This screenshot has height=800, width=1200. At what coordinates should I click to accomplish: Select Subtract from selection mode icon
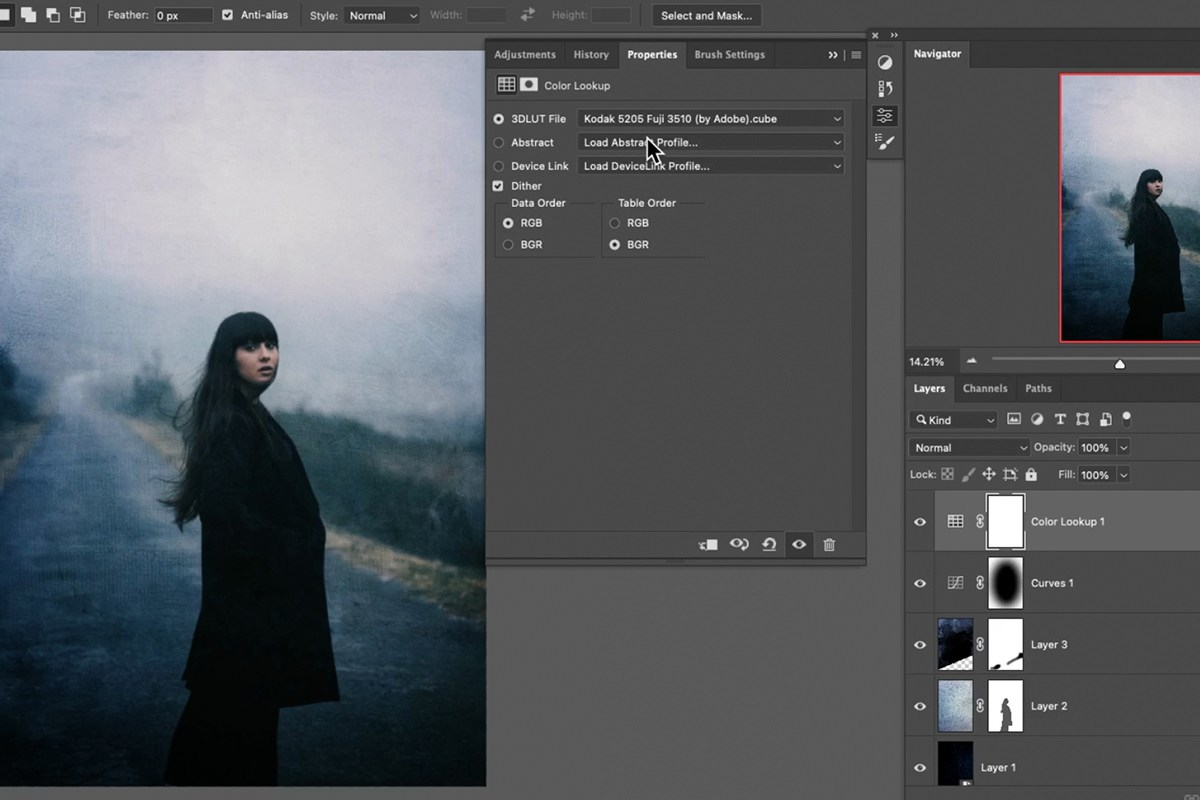point(52,15)
